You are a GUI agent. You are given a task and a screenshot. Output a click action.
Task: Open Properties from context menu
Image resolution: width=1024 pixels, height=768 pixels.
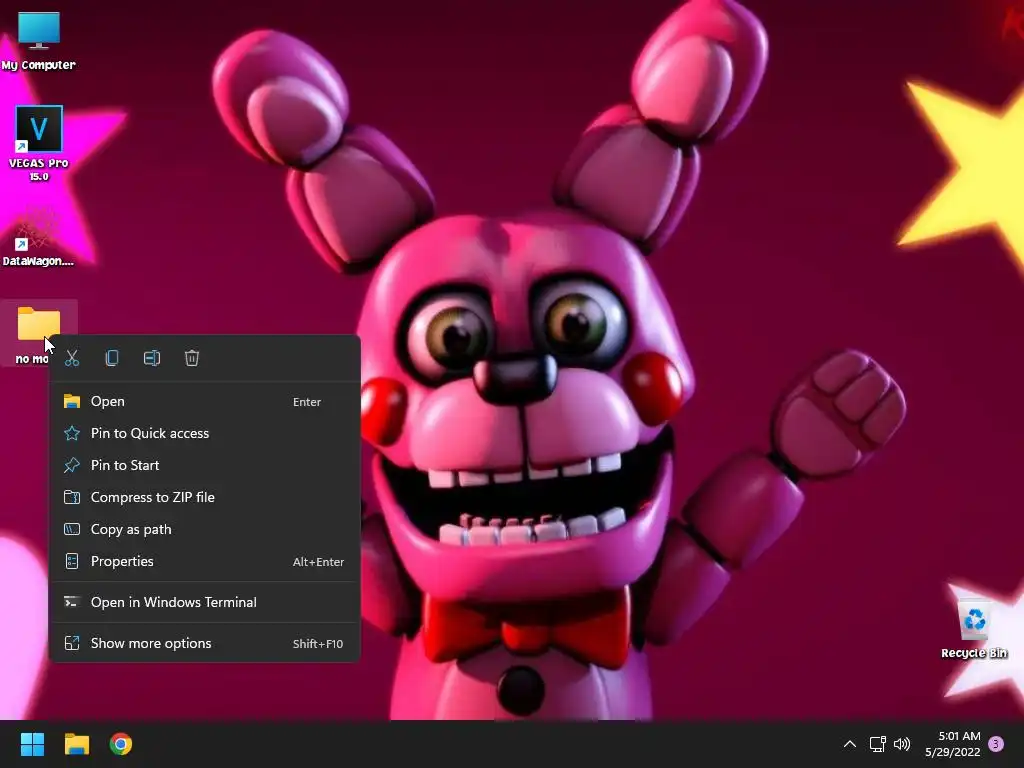(x=205, y=562)
